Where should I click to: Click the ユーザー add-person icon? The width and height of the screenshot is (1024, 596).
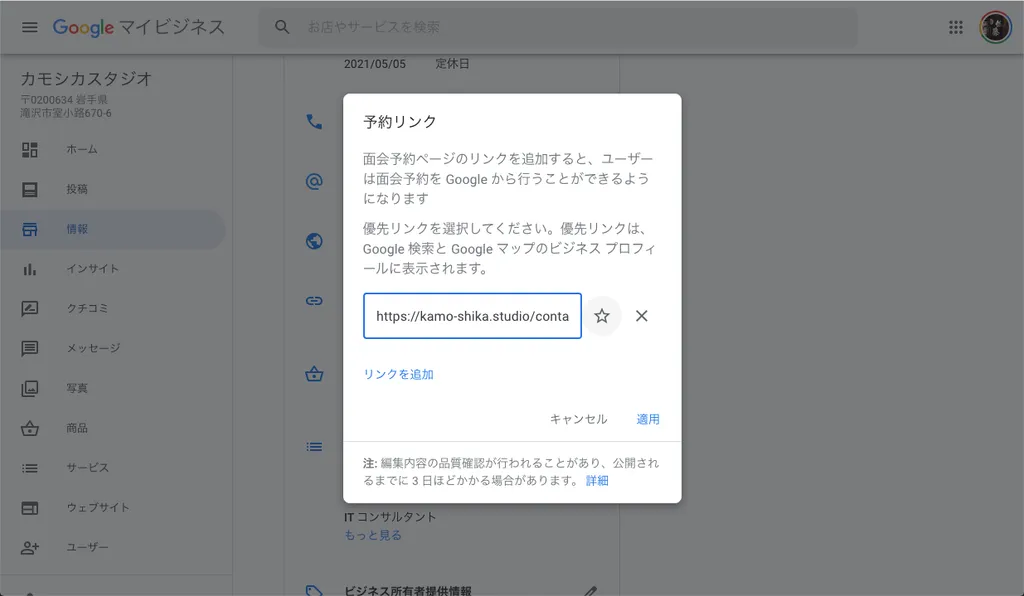tap(29, 548)
